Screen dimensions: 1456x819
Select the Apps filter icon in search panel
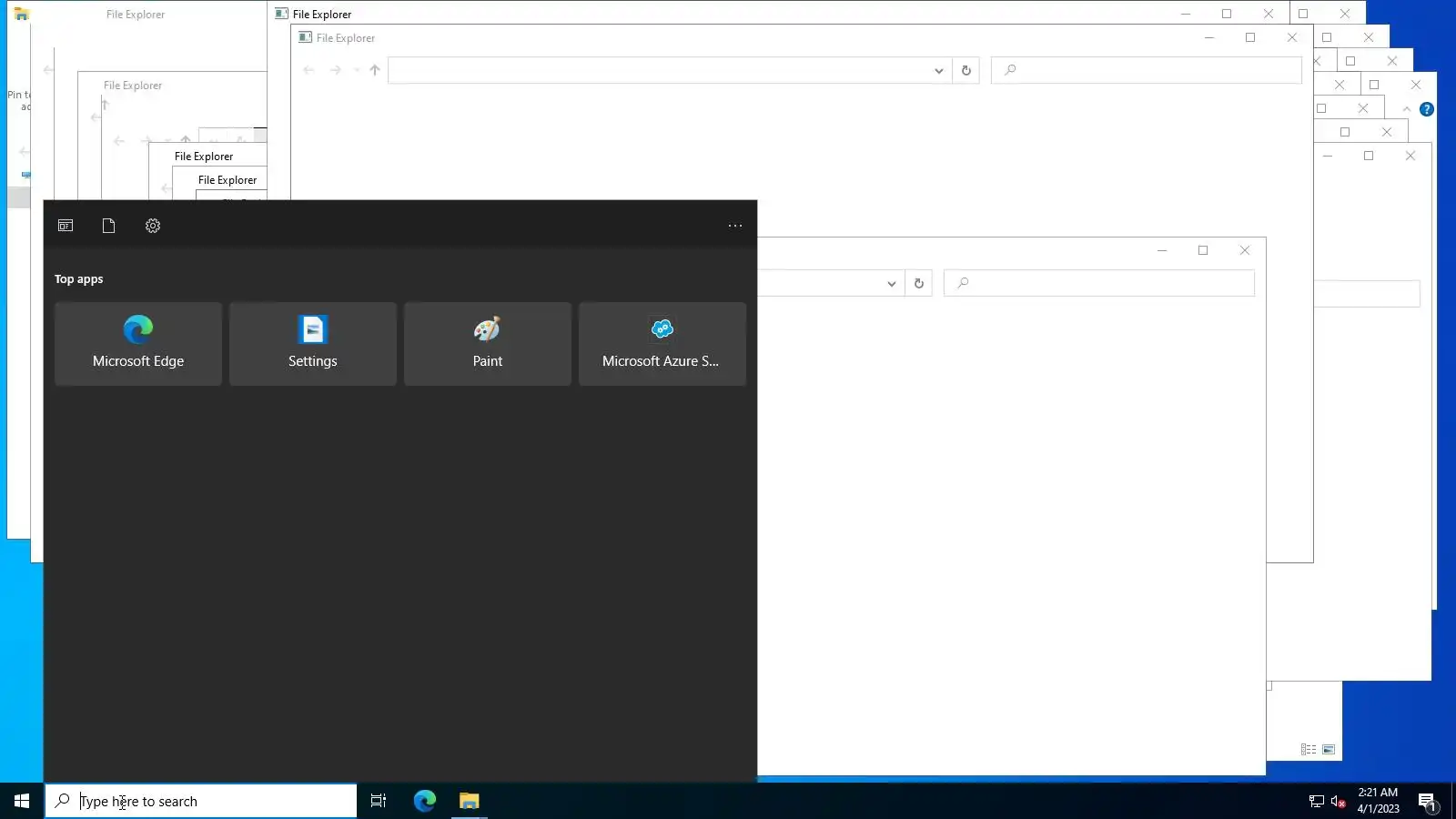click(66, 226)
